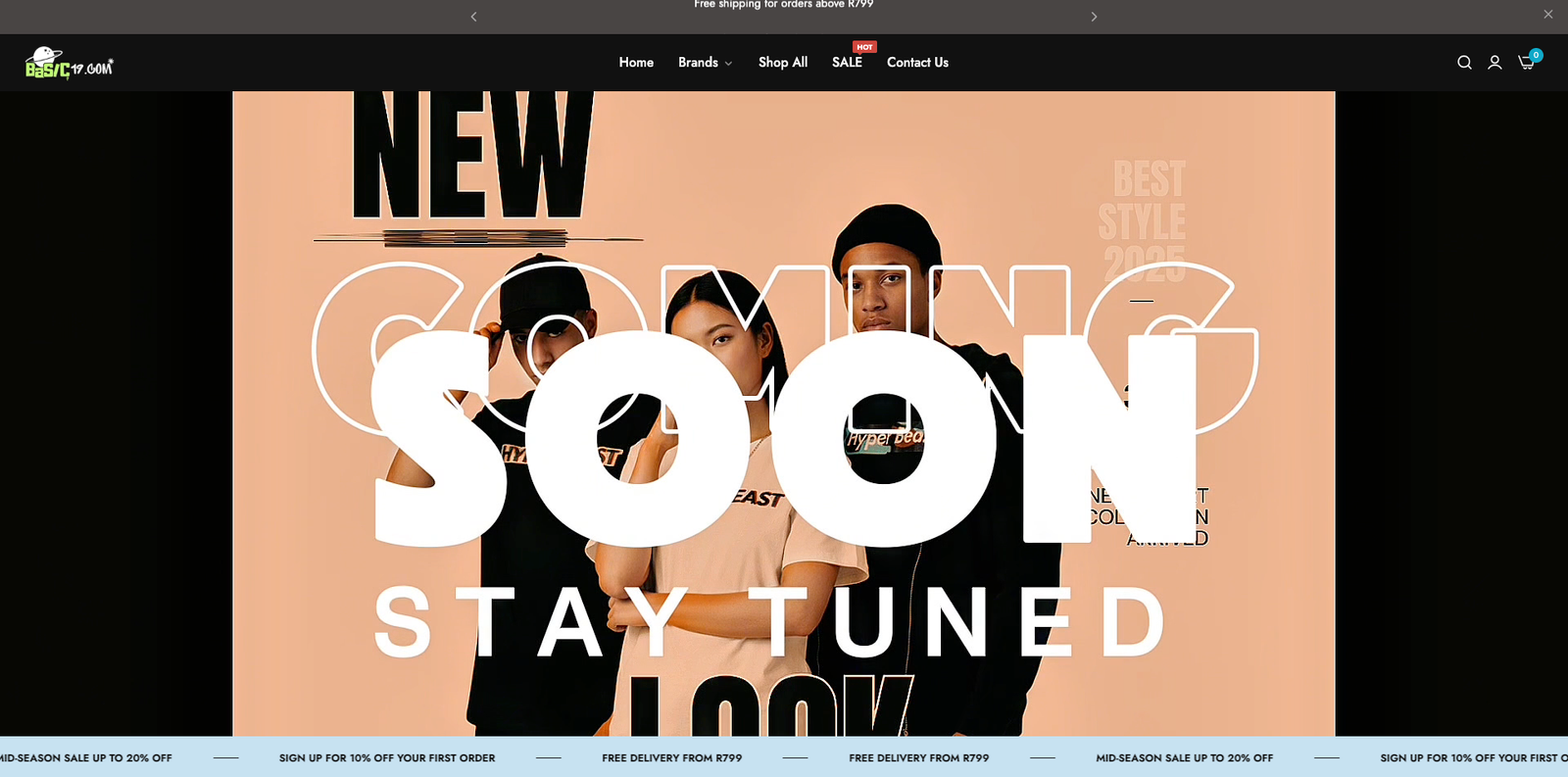
Task: Open the Shop All page
Action: click(783, 63)
